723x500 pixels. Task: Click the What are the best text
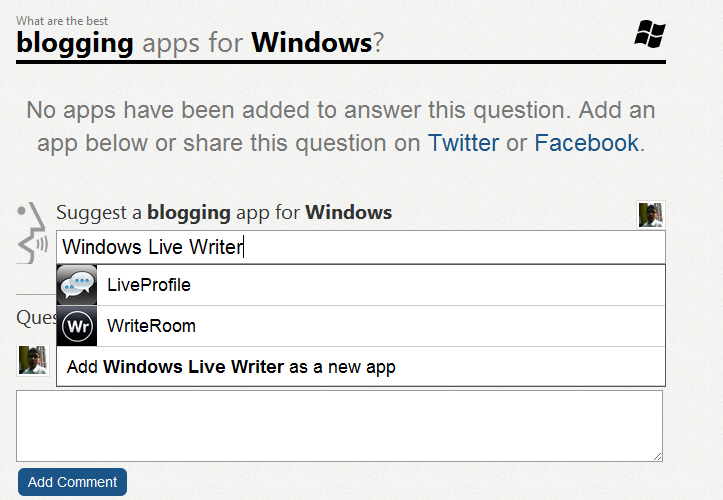(62, 21)
